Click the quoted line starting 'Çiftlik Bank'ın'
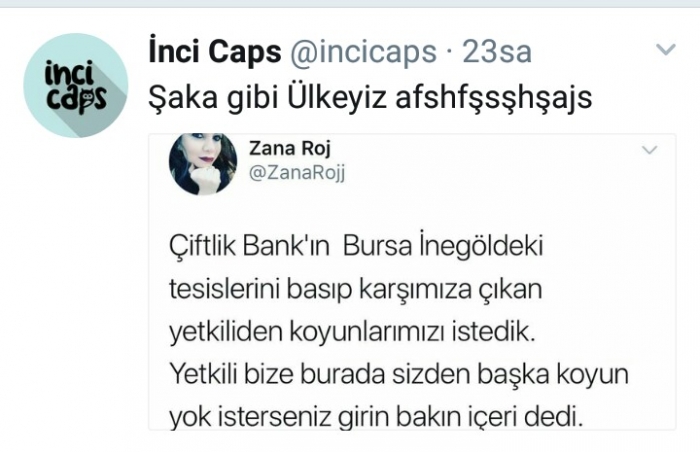 coord(356,247)
